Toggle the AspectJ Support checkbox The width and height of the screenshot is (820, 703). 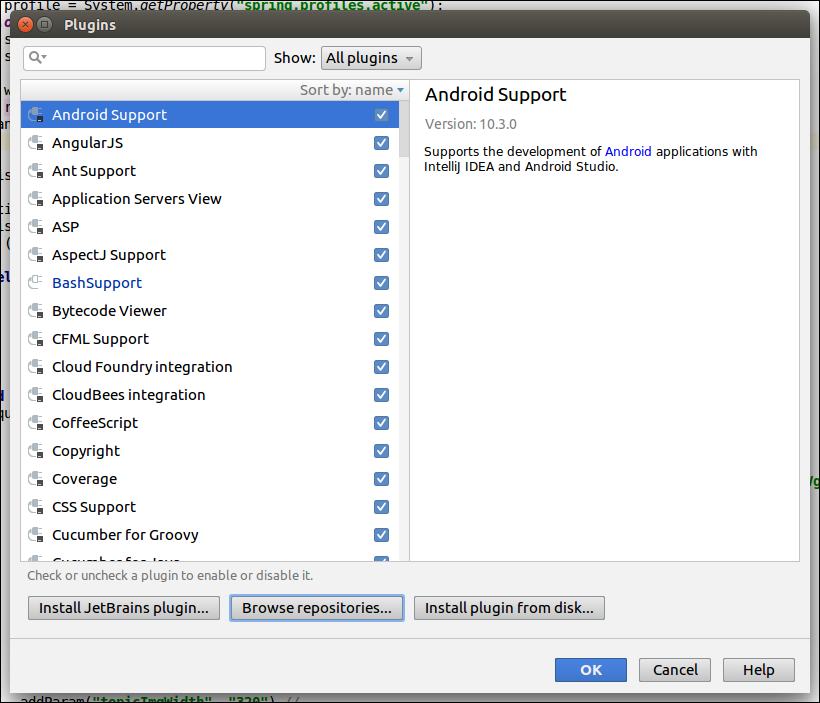[x=381, y=255]
